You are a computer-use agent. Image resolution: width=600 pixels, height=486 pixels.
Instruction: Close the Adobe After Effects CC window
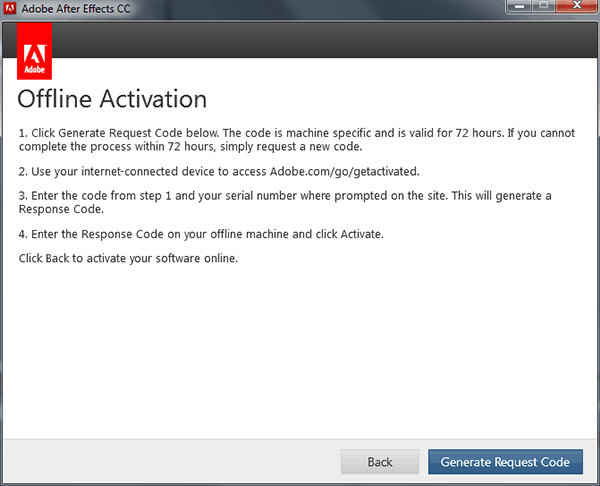coord(577,6)
